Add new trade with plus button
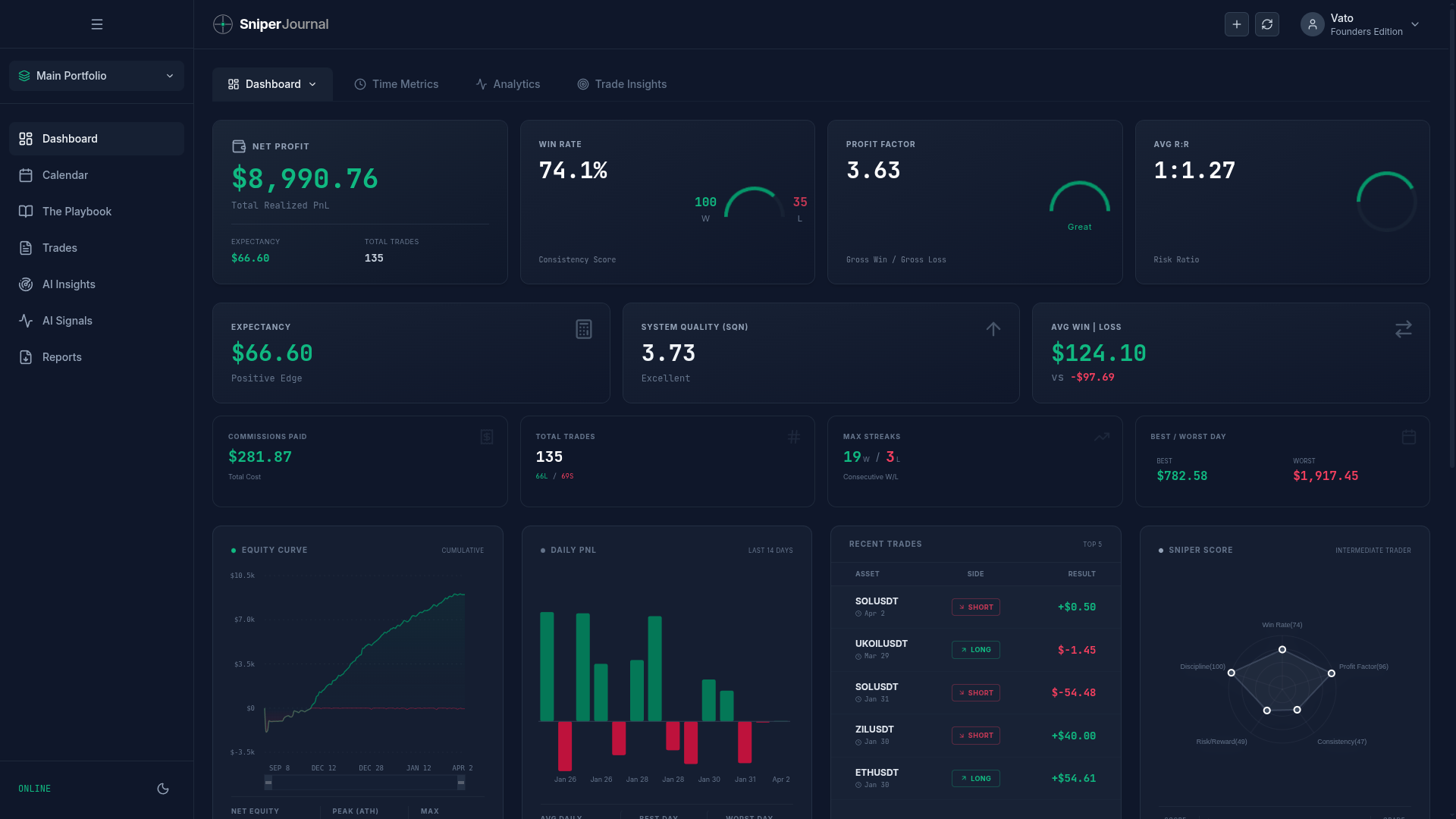1456x819 pixels. [1237, 24]
